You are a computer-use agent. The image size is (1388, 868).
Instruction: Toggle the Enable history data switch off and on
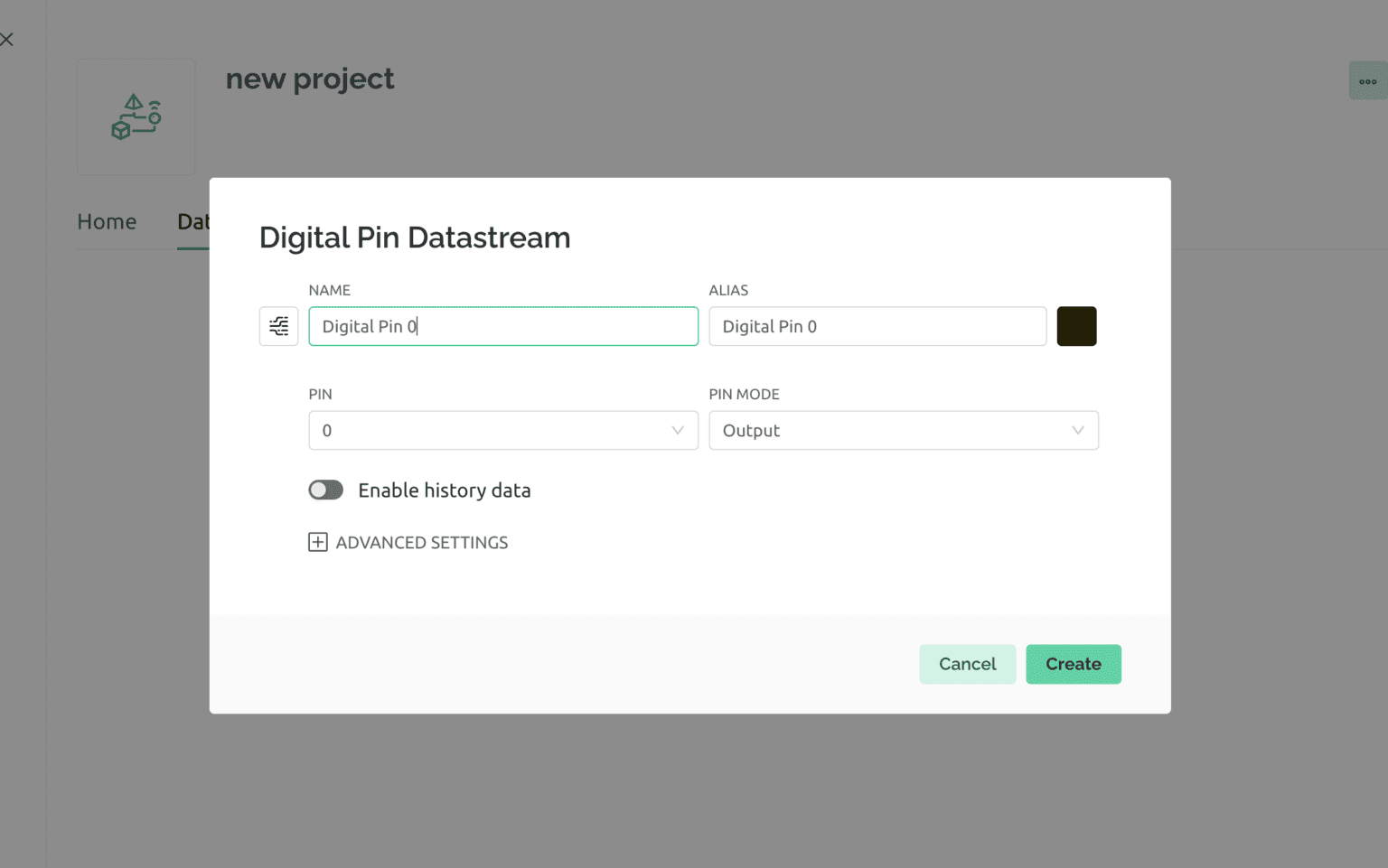pos(325,490)
